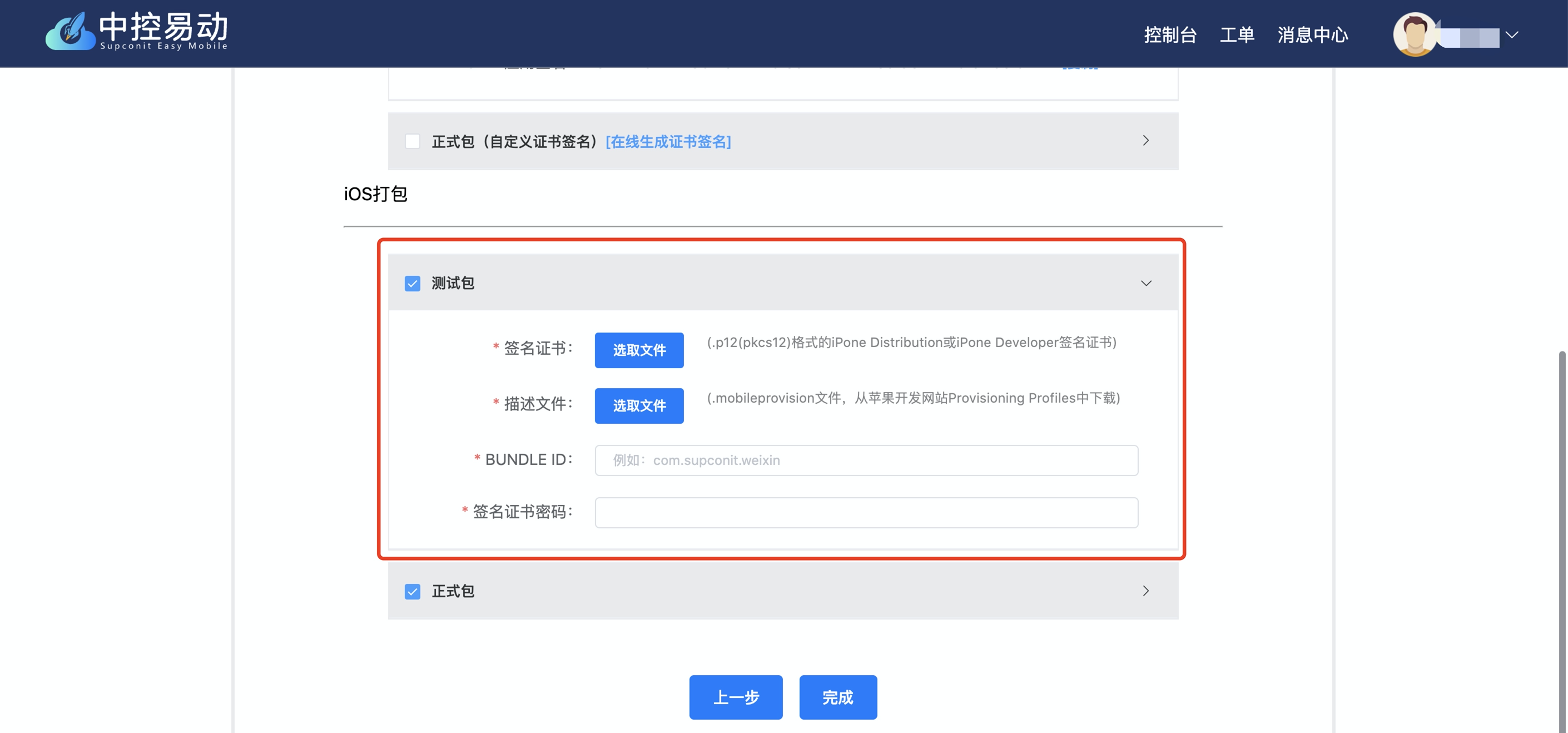
Task: Click the 完成 button
Action: tap(838, 697)
